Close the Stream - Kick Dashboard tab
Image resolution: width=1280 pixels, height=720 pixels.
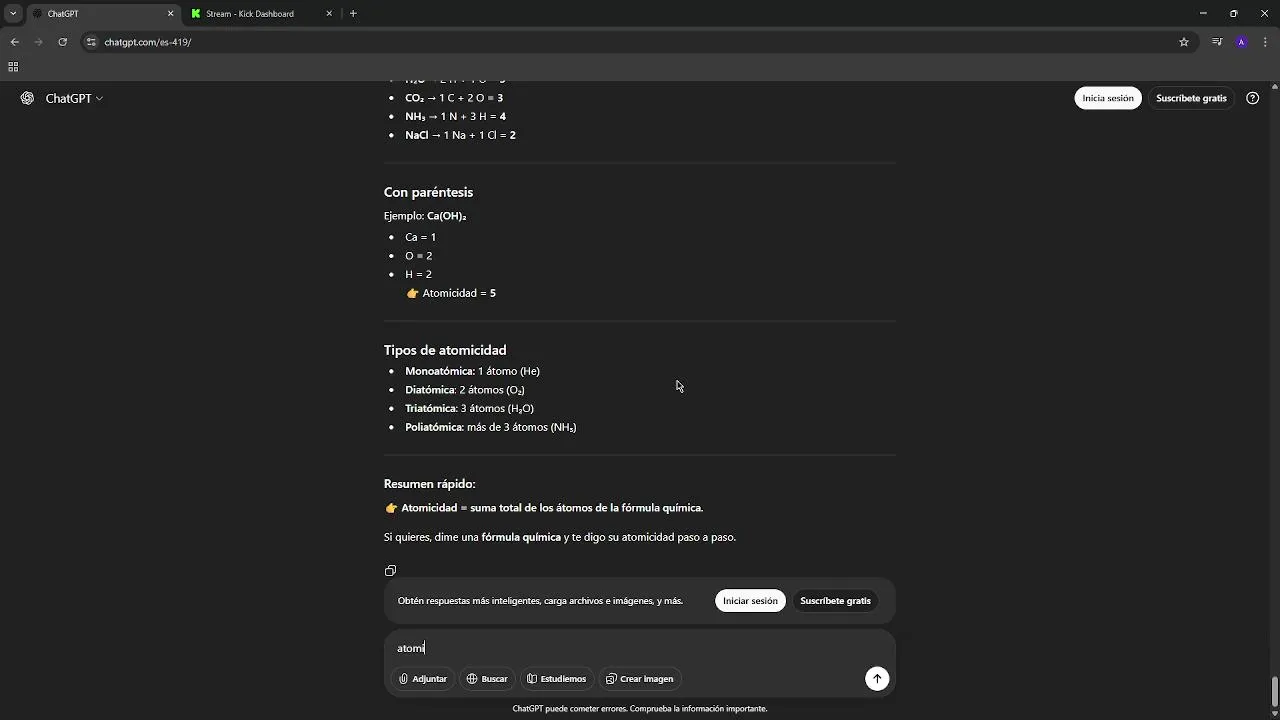tap(329, 14)
